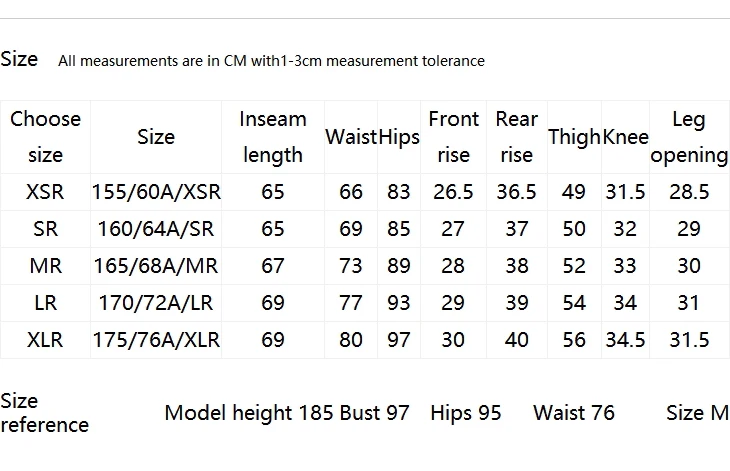Select the 155/60A/XSR size cell
The height and width of the screenshot is (471, 730).
(x=156, y=192)
